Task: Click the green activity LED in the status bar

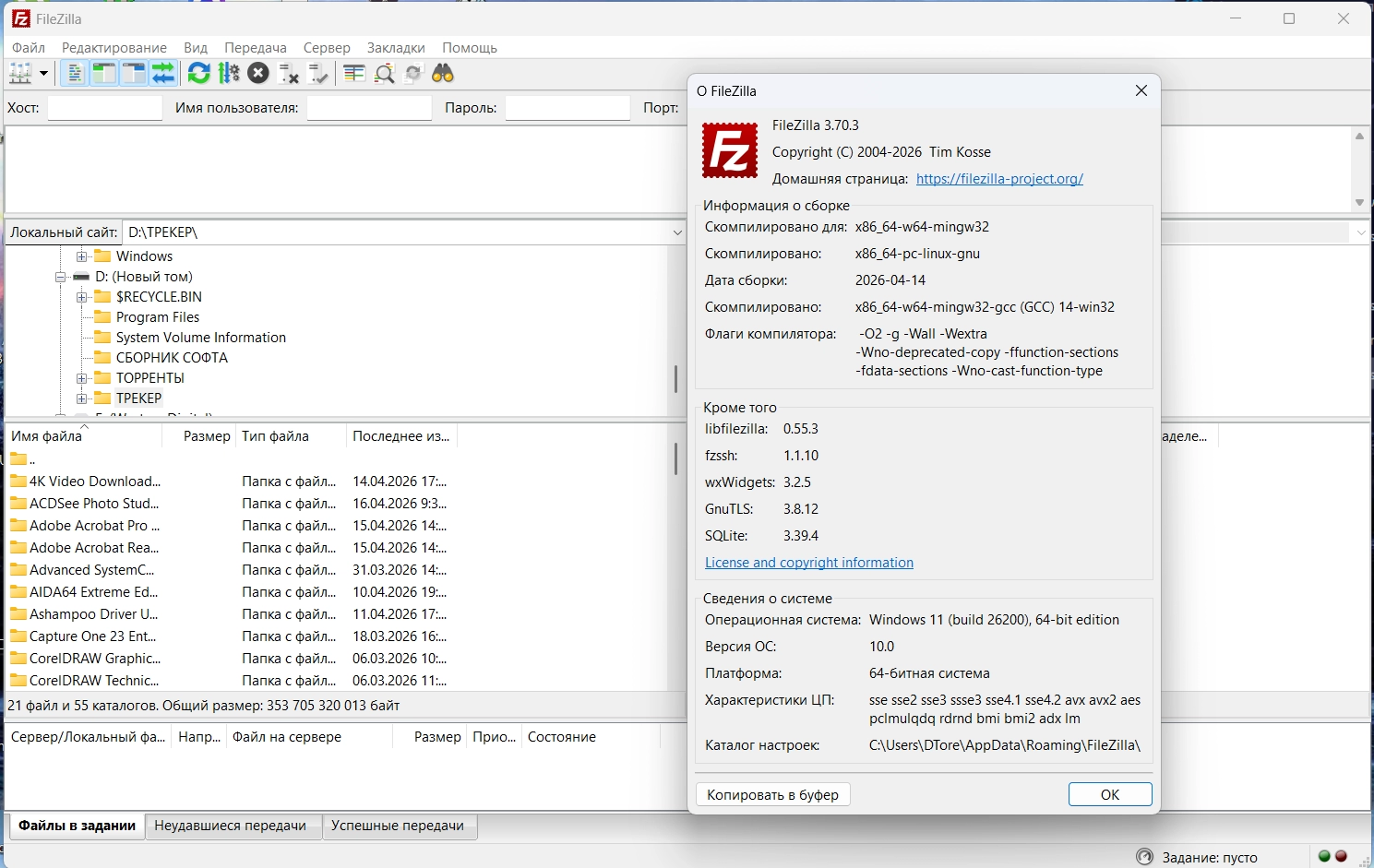Action: [1324, 856]
